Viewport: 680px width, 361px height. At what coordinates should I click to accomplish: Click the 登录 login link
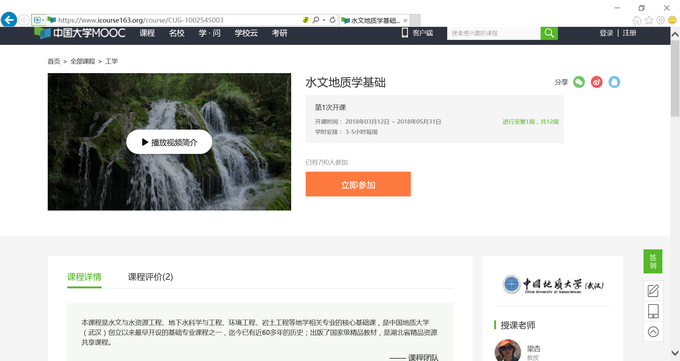[x=606, y=33]
